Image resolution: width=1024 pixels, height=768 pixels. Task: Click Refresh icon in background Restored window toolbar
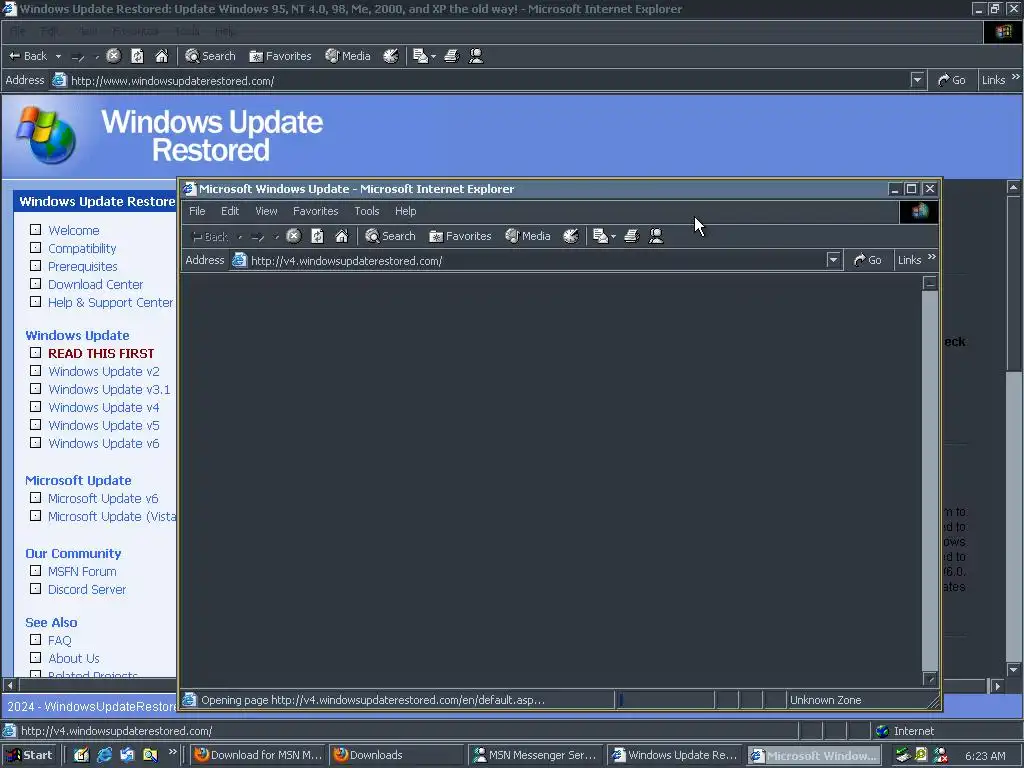click(x=137, y=56)
